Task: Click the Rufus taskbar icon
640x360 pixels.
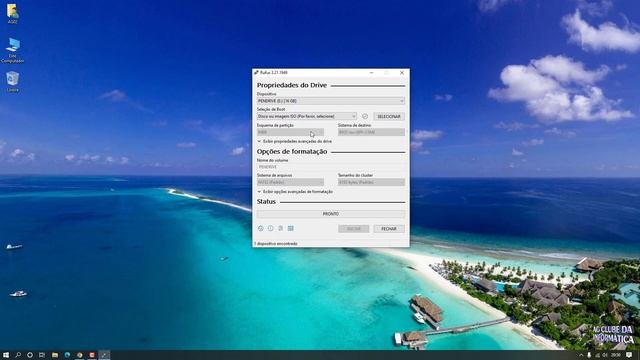Action: (x=104, y=355)
